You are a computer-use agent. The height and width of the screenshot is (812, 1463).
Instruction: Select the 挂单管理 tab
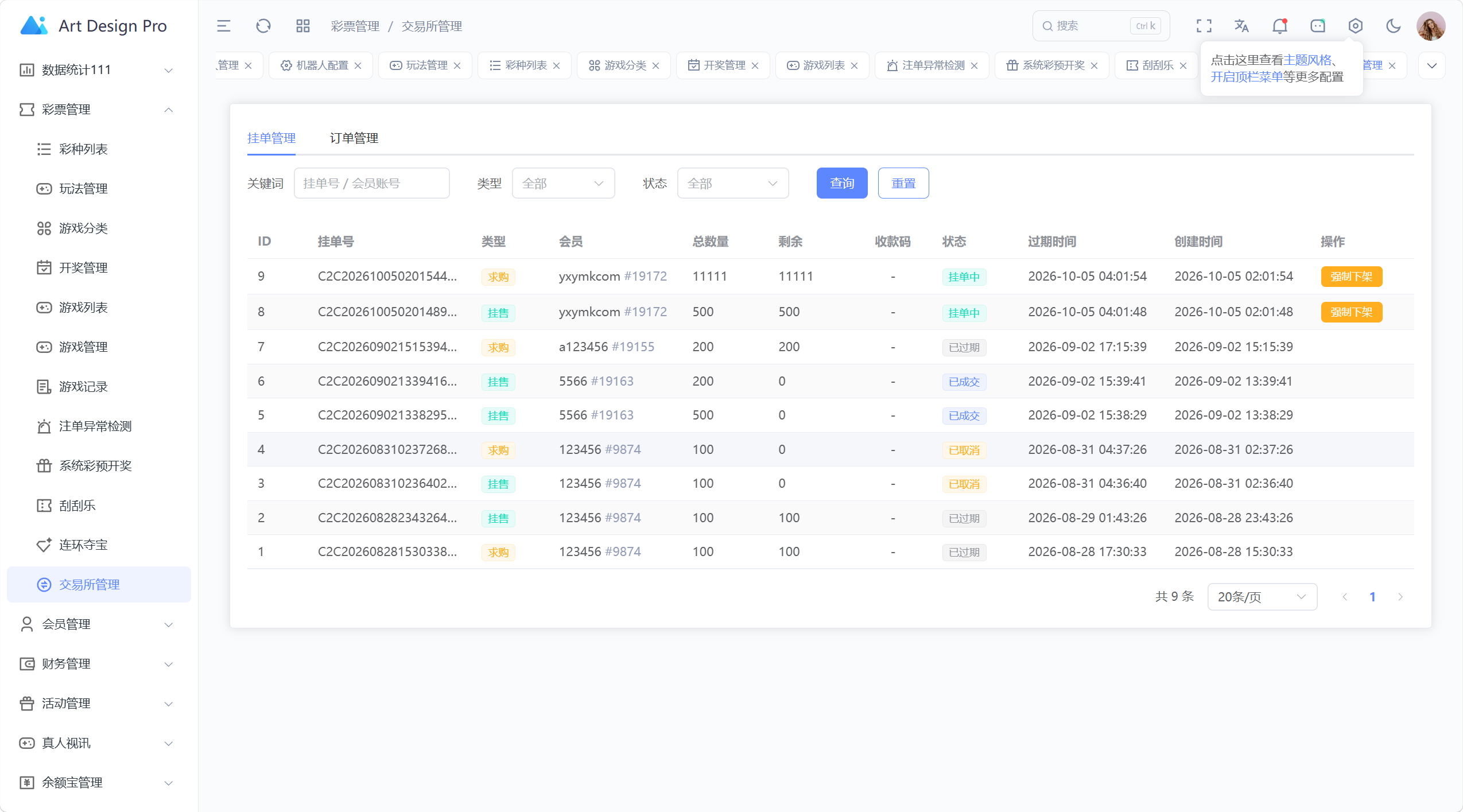pos(271,138)
